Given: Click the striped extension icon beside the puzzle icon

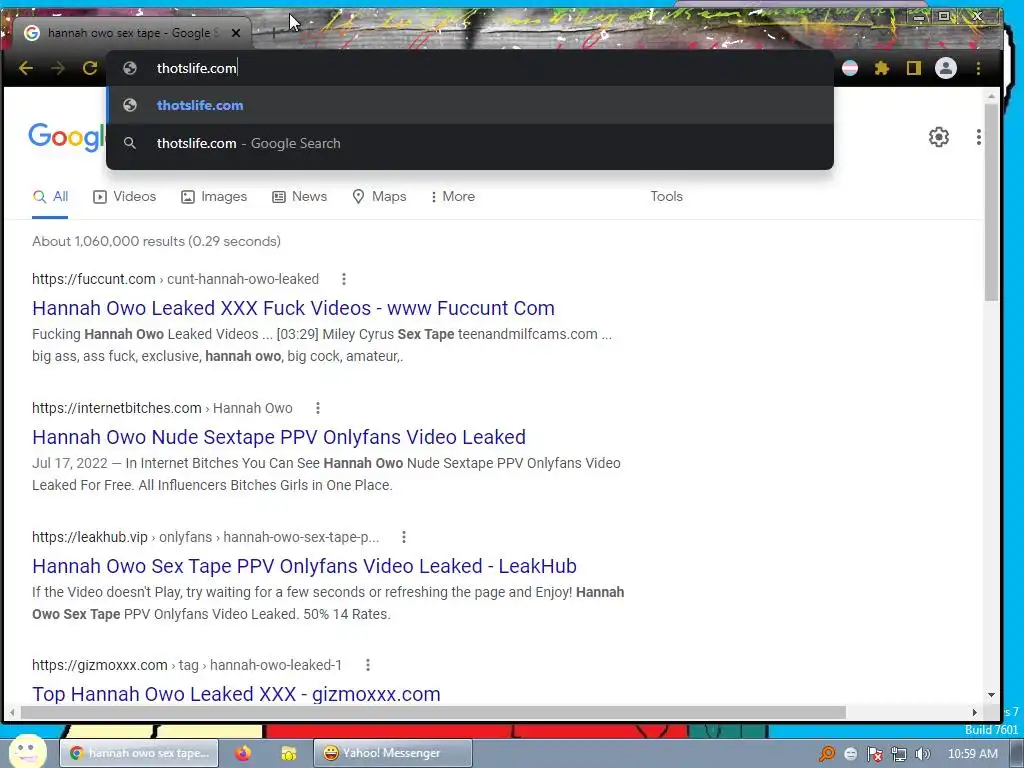Looking at the screenshot, I should (x=850, y=68).
